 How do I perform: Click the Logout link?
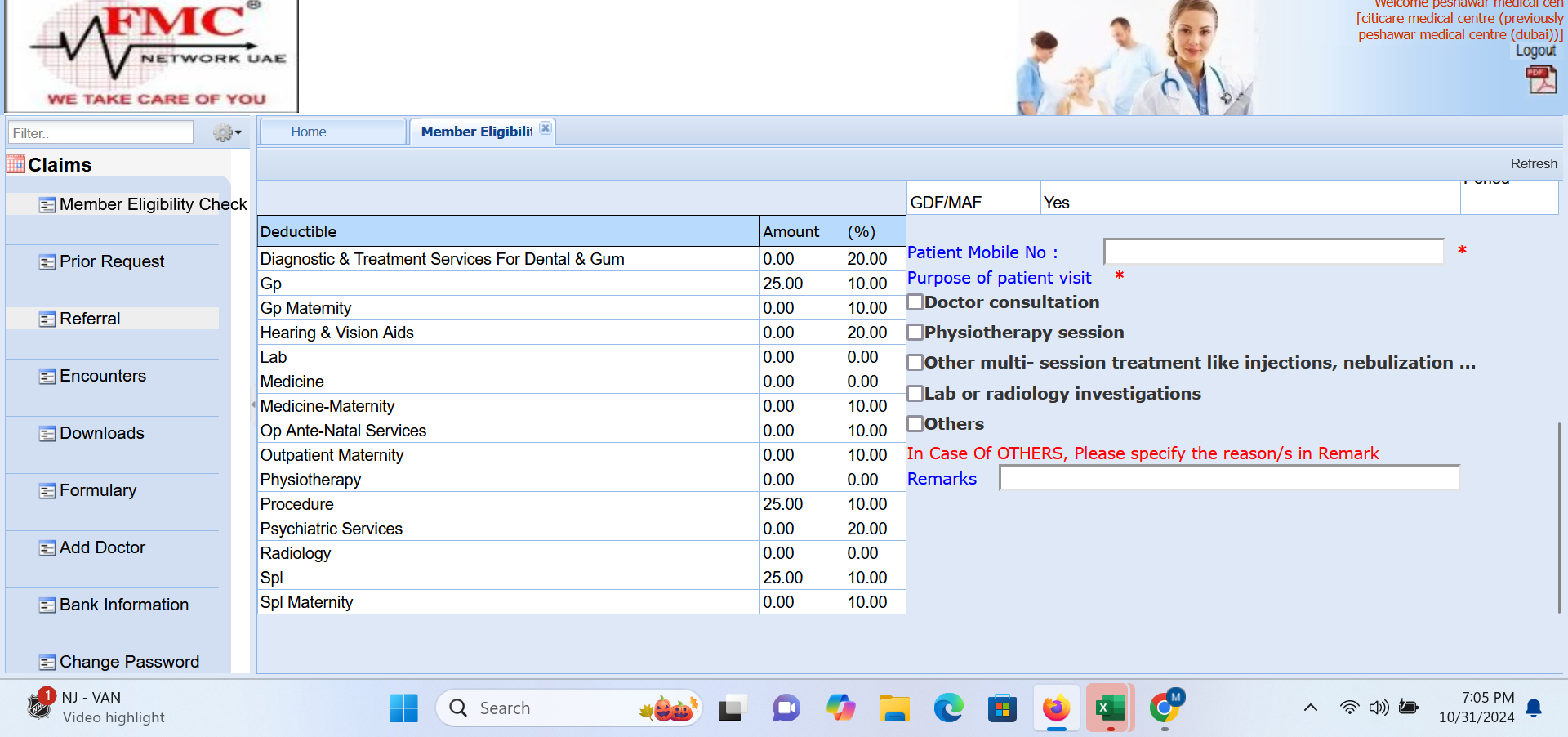(x=1535, y=51)
